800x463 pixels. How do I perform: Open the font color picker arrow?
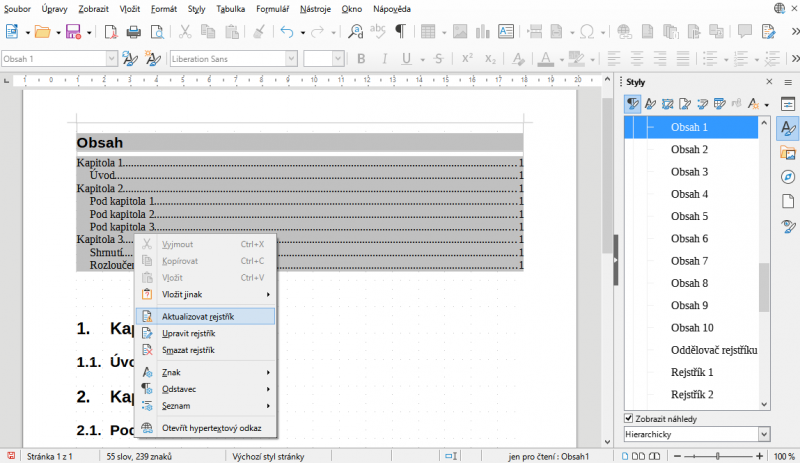pyautogui.click(x=561, y=60)
